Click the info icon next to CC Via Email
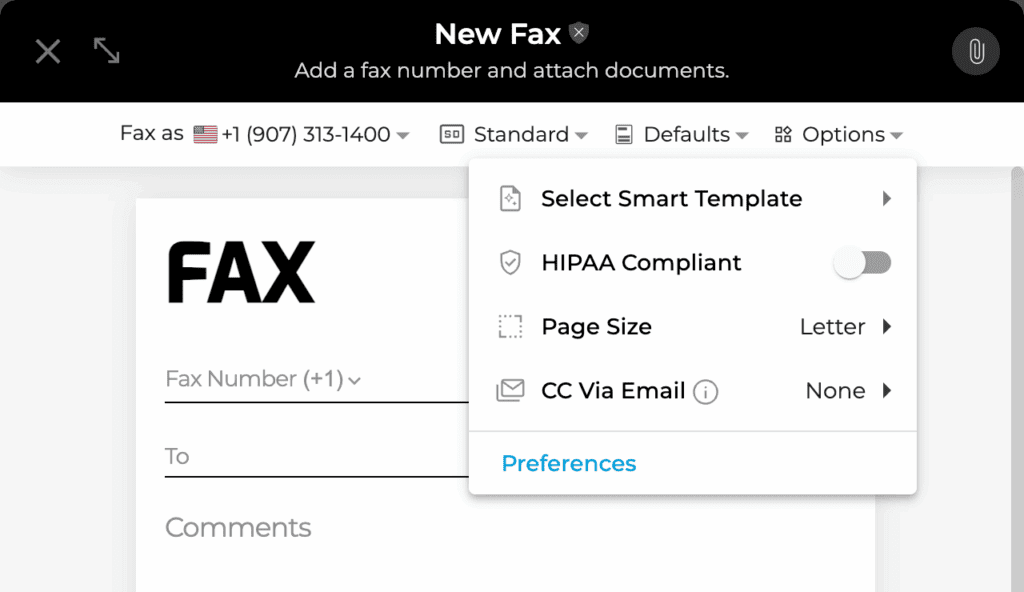The height and width of the screenshot is (592, 1024). 707,391
